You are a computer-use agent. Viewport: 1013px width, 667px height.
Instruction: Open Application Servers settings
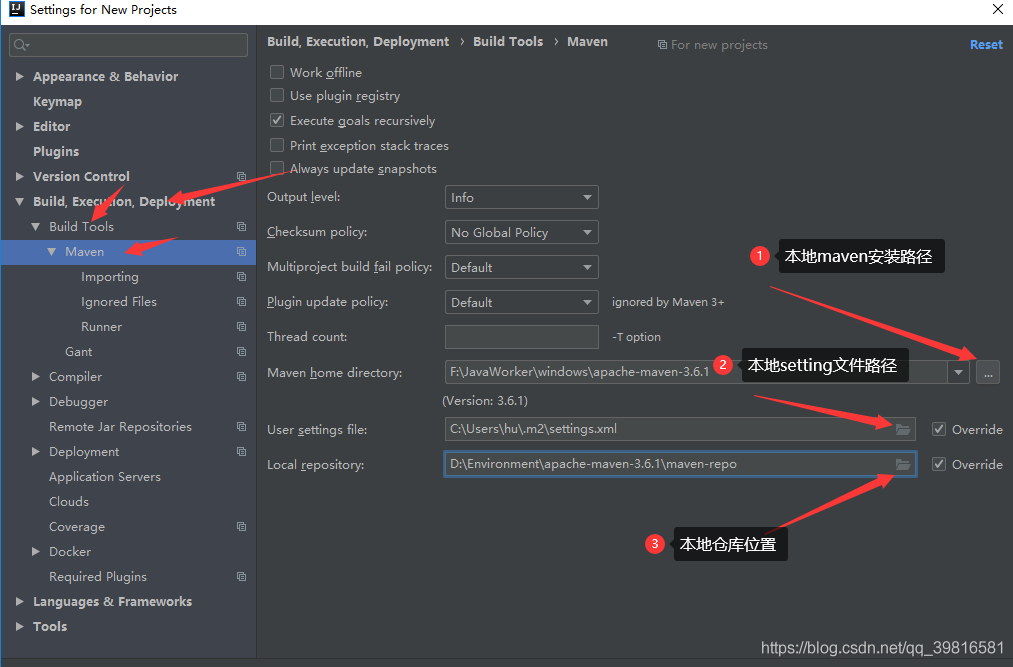tap(105, 476)
